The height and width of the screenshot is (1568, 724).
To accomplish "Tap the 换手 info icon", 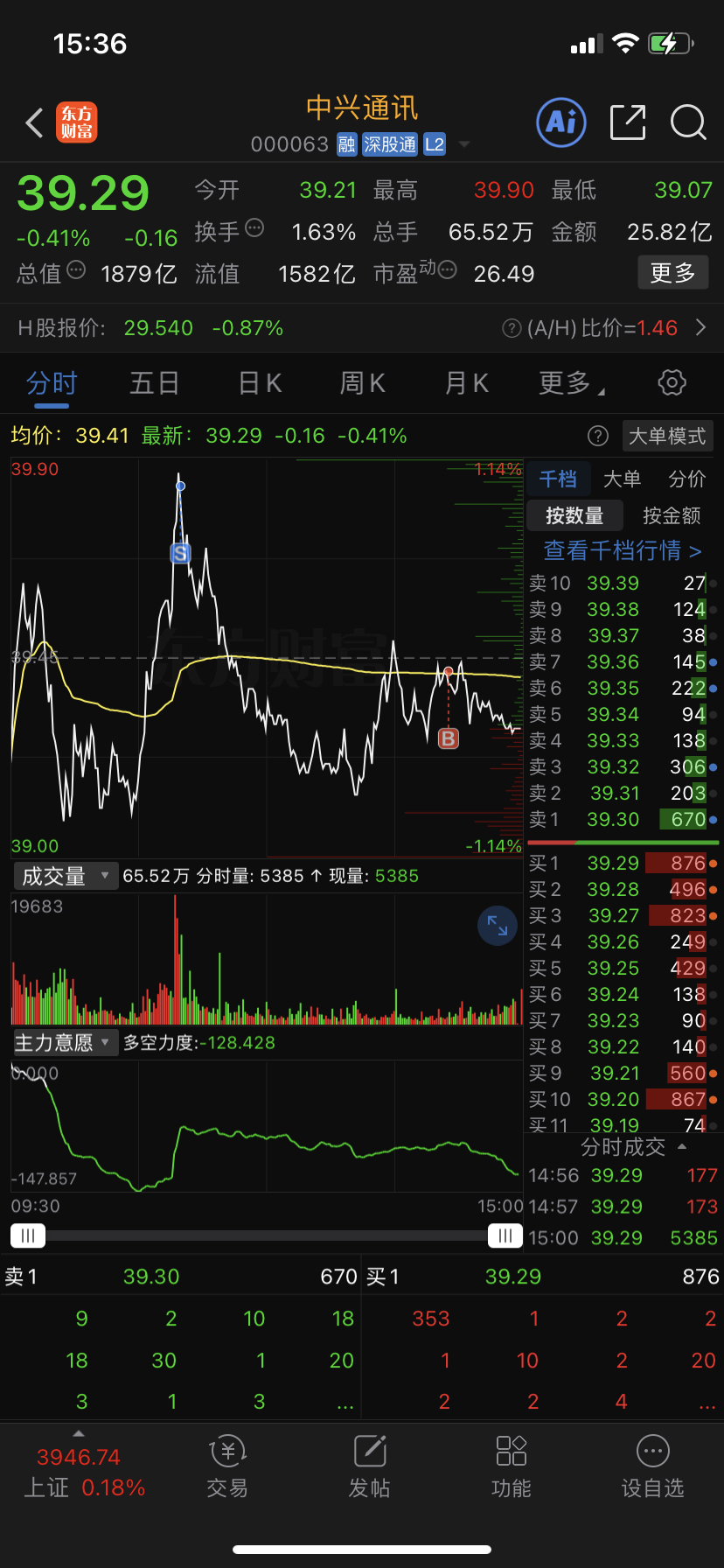I will click(x=254, y=228).
